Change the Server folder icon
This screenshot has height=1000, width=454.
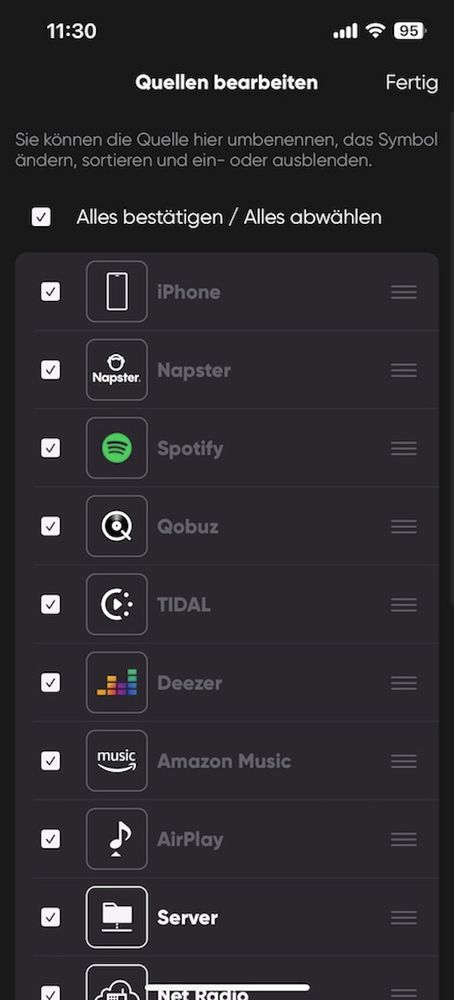pyautogui.click(x=117, y=917)
